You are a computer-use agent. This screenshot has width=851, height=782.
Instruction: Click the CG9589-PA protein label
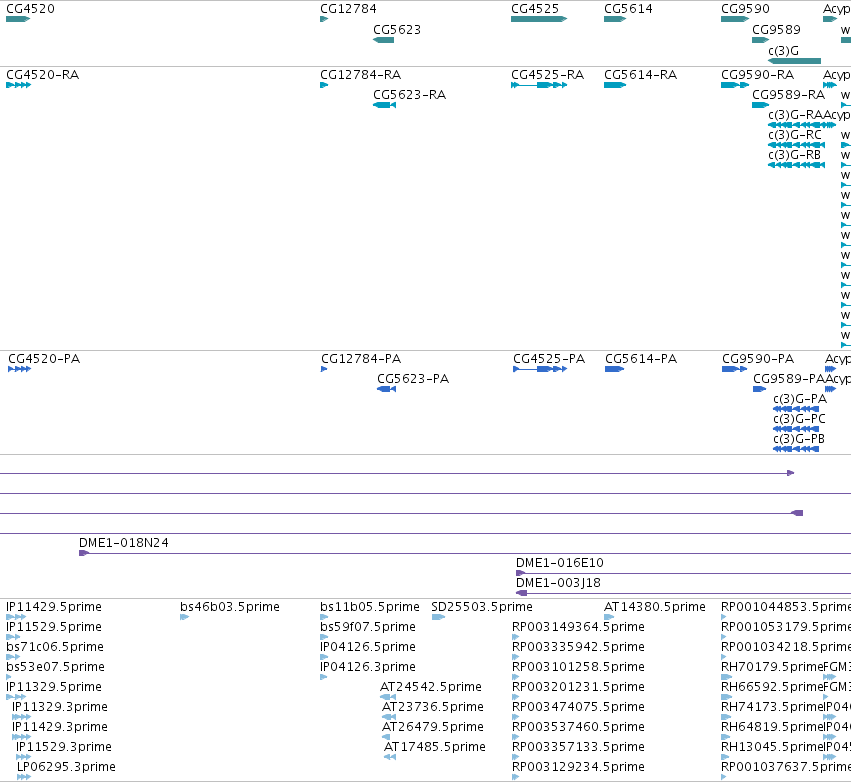[x=789, y=379]
